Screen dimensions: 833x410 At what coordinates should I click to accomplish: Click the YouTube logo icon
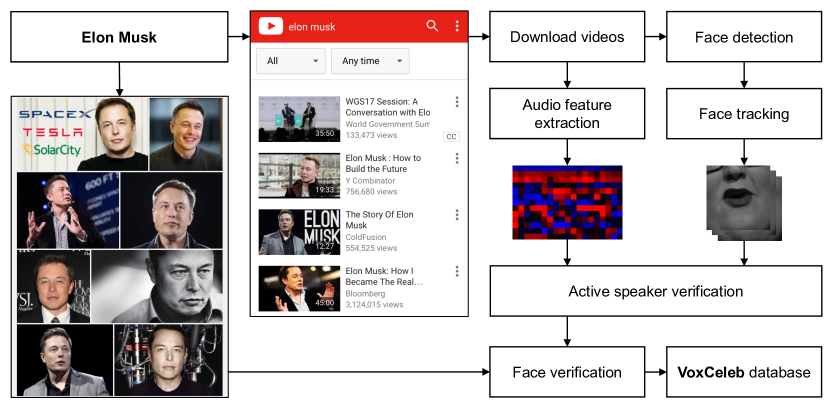point(269,26)
